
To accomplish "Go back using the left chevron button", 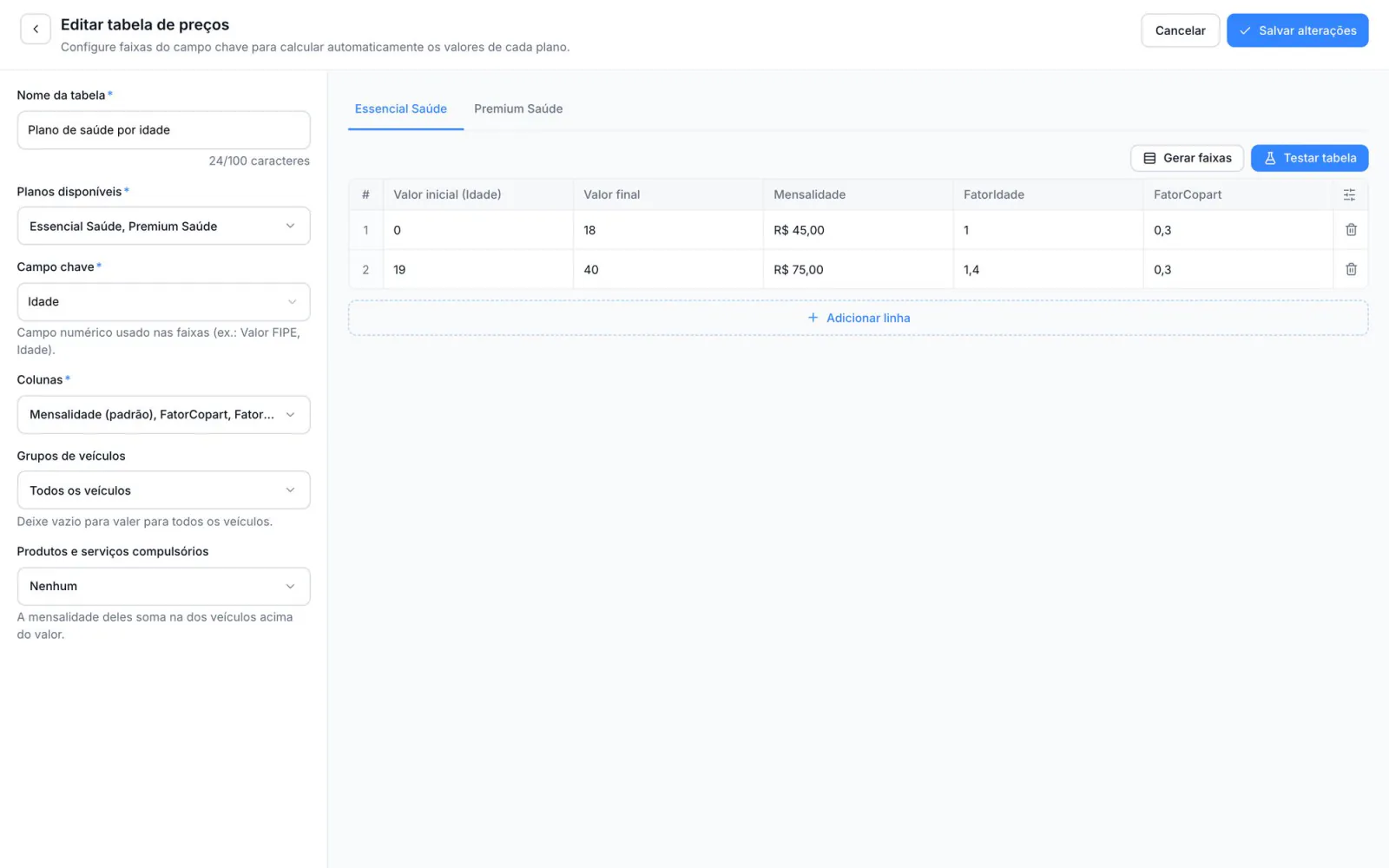I will point(36,30).
